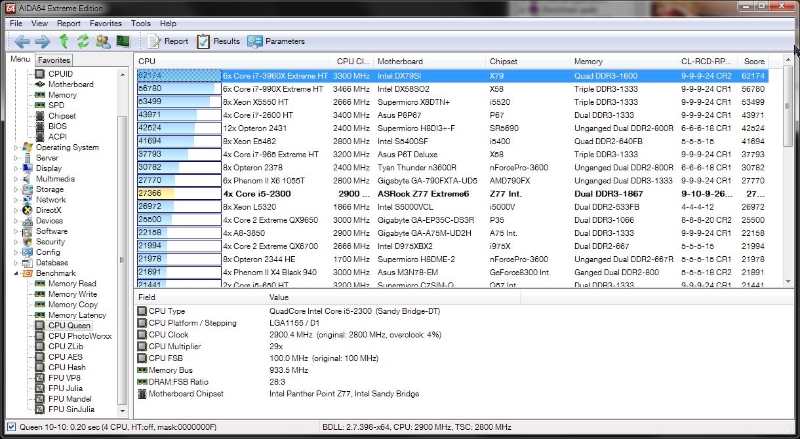The width and height of the screenshot is (800, 439).
Task: Select CPUID in the tree
Action: pos(60,74)
